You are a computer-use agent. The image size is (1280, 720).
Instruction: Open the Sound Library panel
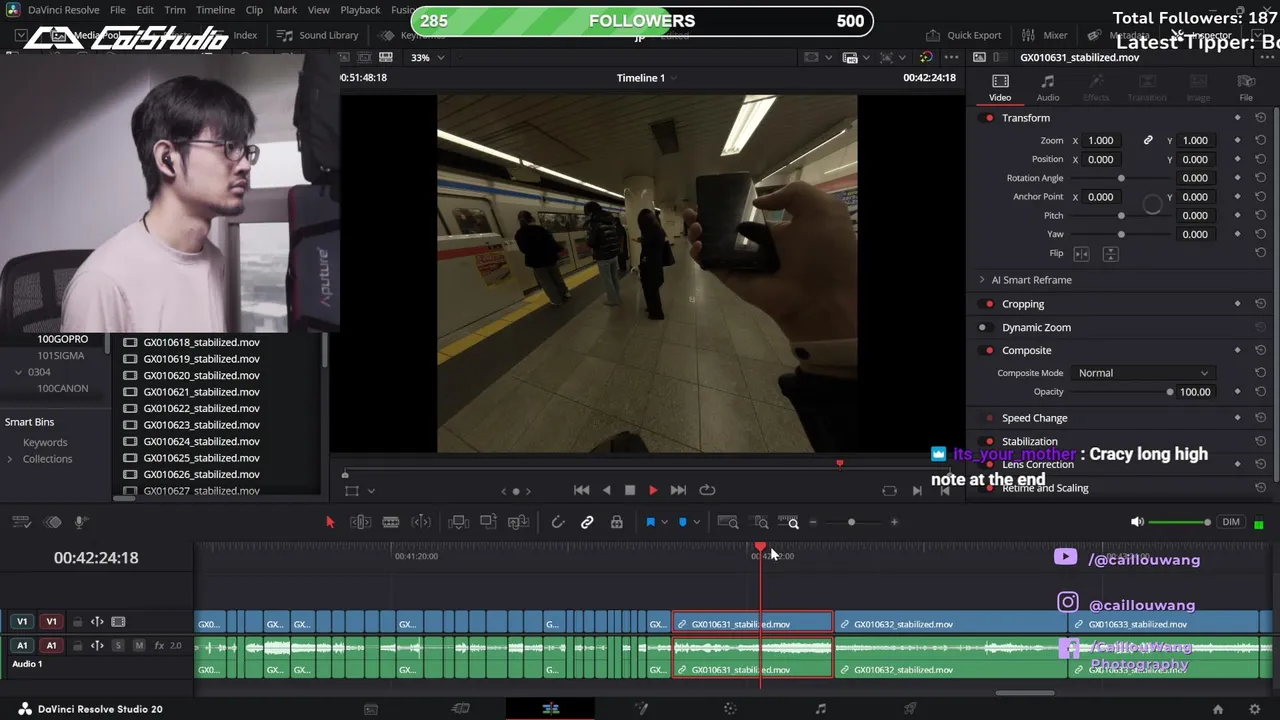pos(317,35)
